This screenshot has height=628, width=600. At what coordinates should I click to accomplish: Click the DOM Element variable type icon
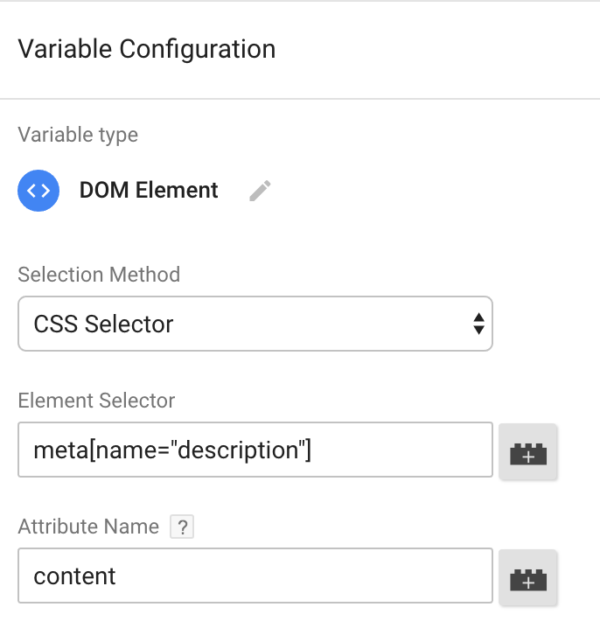38,190
